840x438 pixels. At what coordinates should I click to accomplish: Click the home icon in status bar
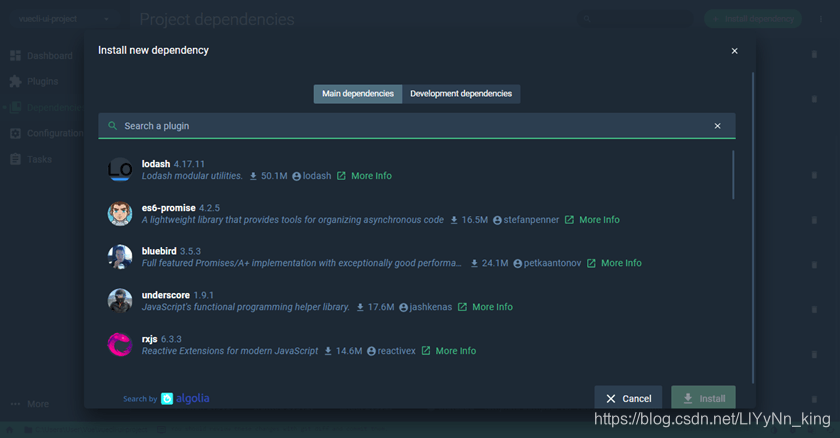[x=9, y=429]
